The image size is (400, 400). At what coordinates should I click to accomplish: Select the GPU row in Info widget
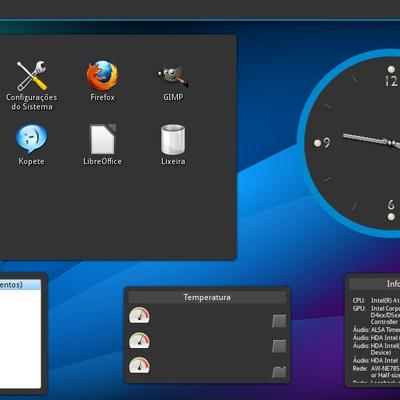pyautogui.click(x=376, y=315)
